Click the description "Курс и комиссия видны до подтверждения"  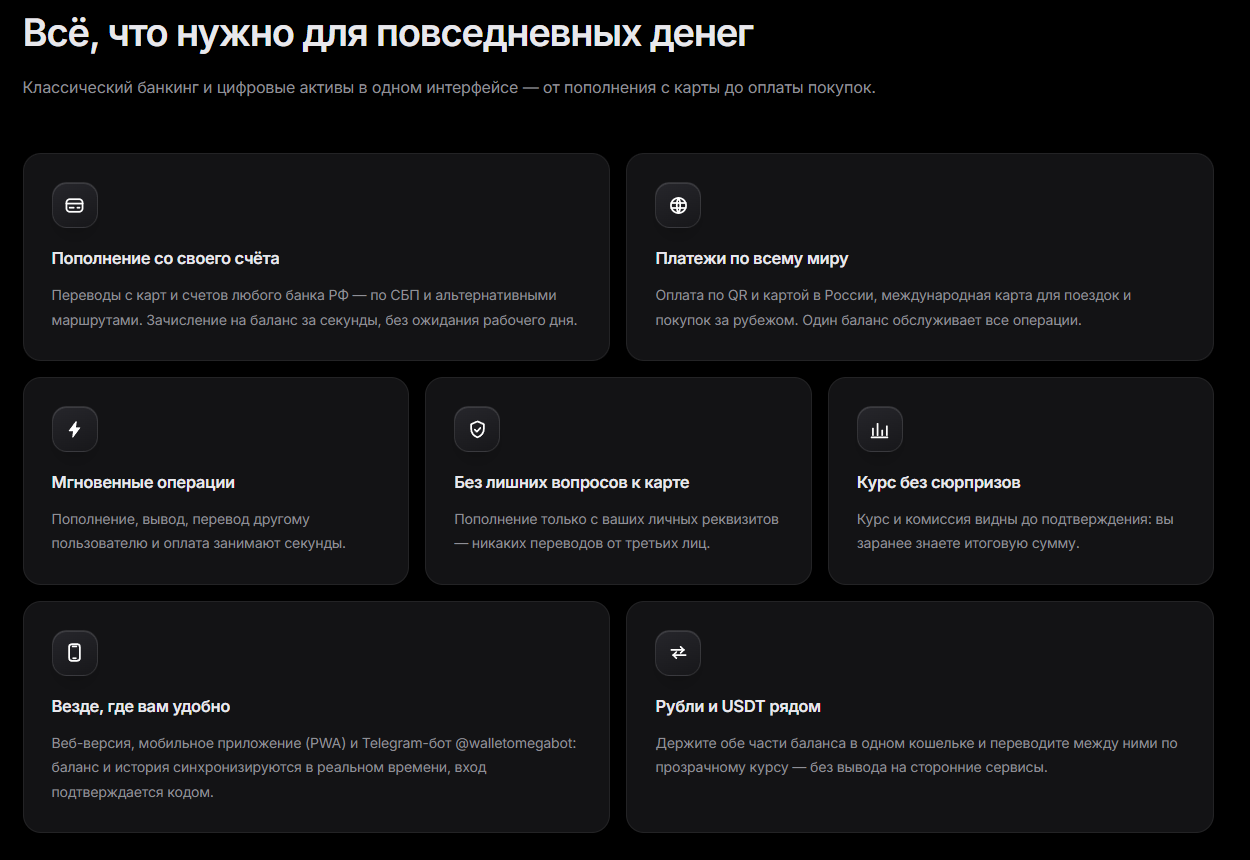coord(1015,532)
